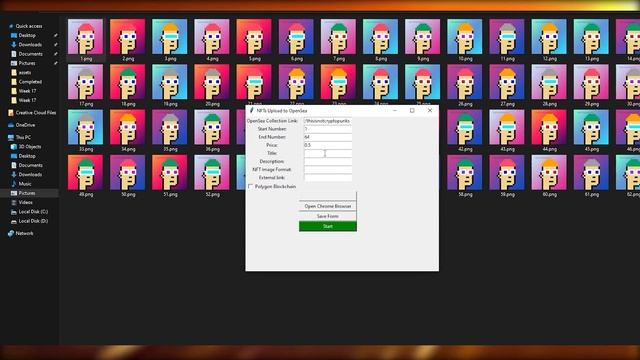Screen dimensions: 640x360
Task: Minimize the NFTs Upload to OpenSea window
Action: [395, 110]
